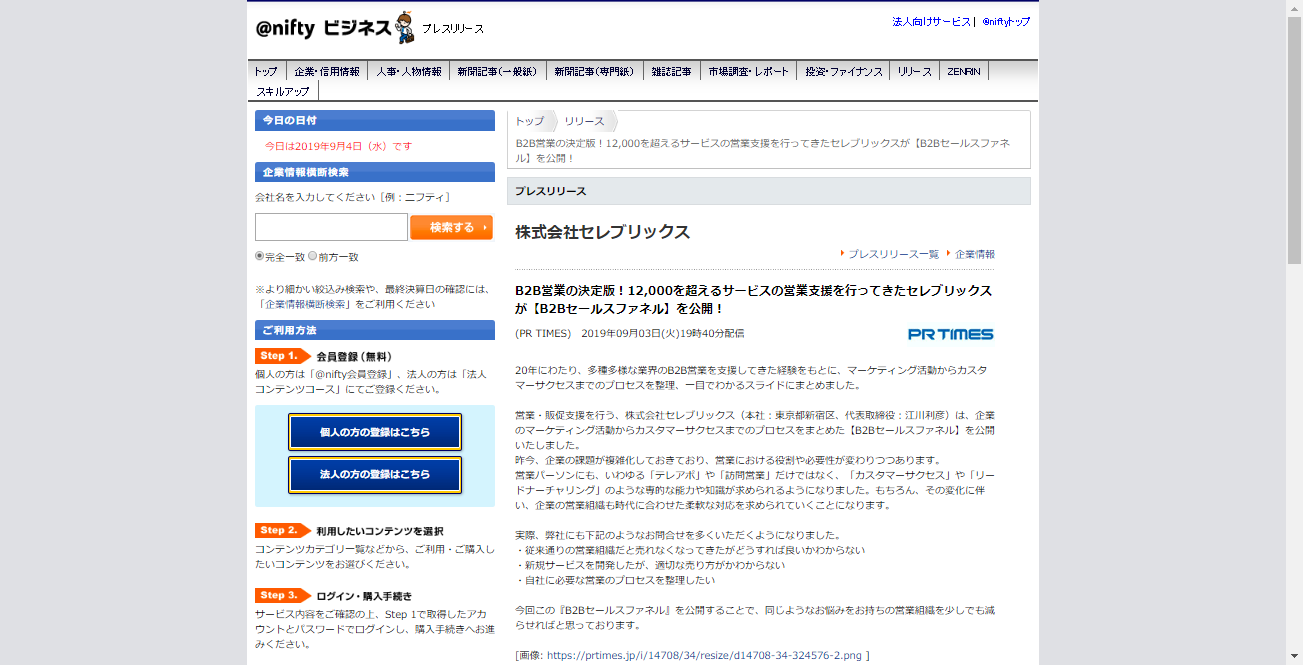Select the リリース tab
The height and width of the screenshot is (665, 1303).
point(914,71)
